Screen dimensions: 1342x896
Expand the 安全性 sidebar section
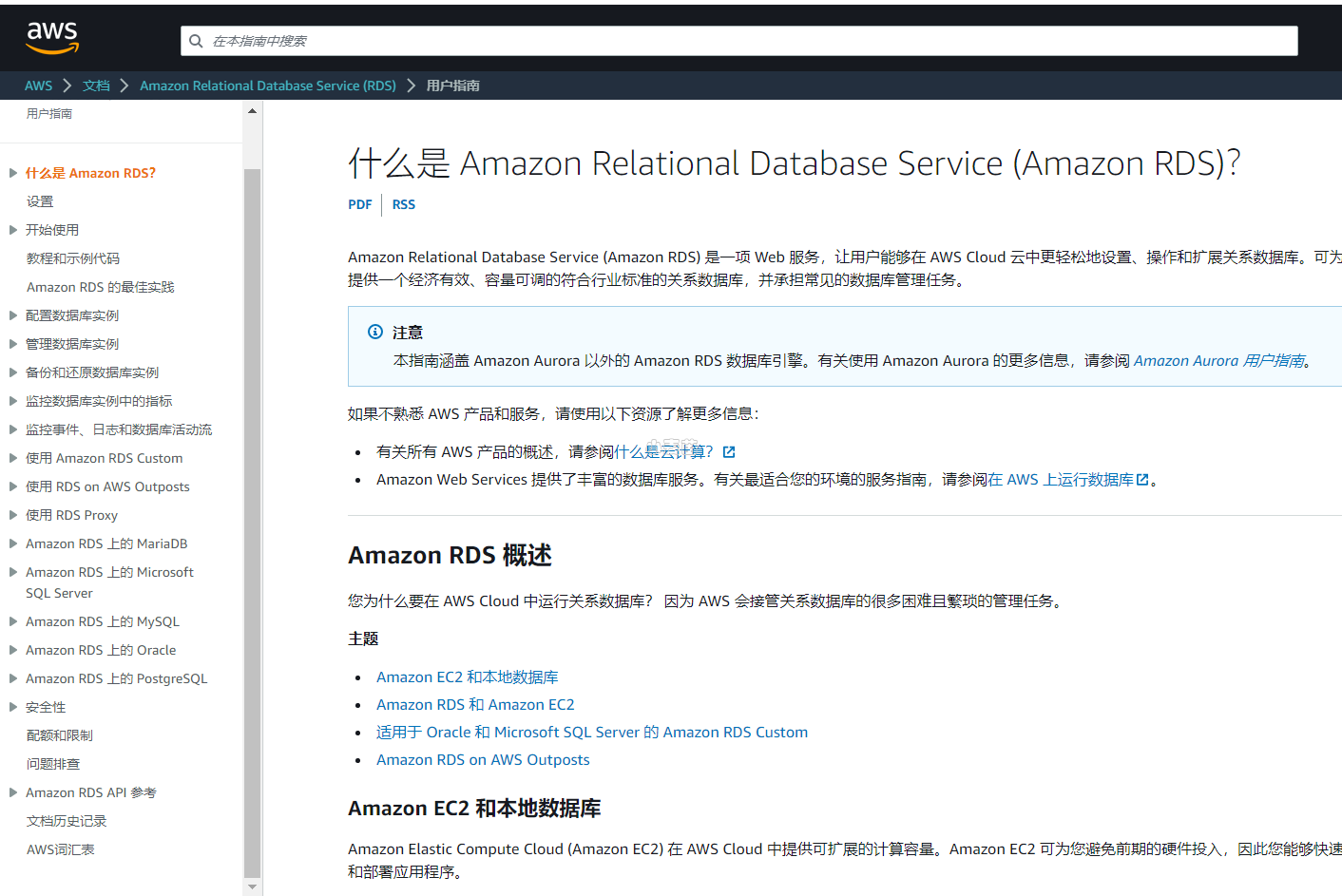13,707
